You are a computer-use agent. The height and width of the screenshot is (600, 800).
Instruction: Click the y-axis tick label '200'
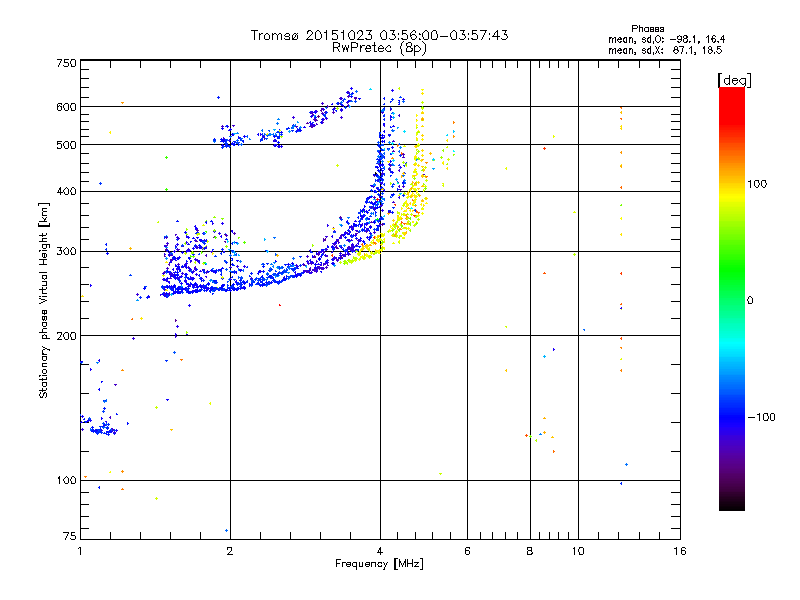pos(66,336)
